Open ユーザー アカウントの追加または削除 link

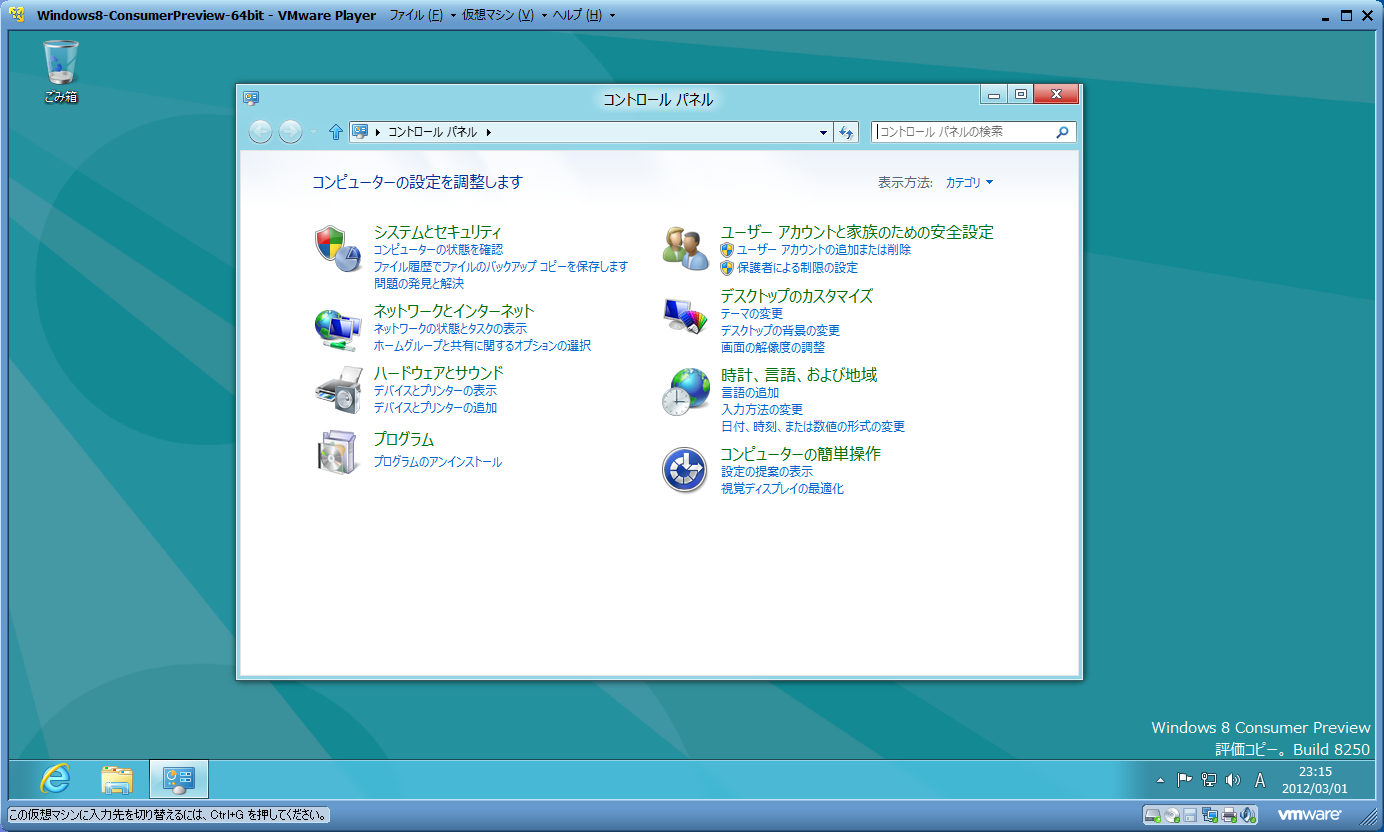pos(824,250)
